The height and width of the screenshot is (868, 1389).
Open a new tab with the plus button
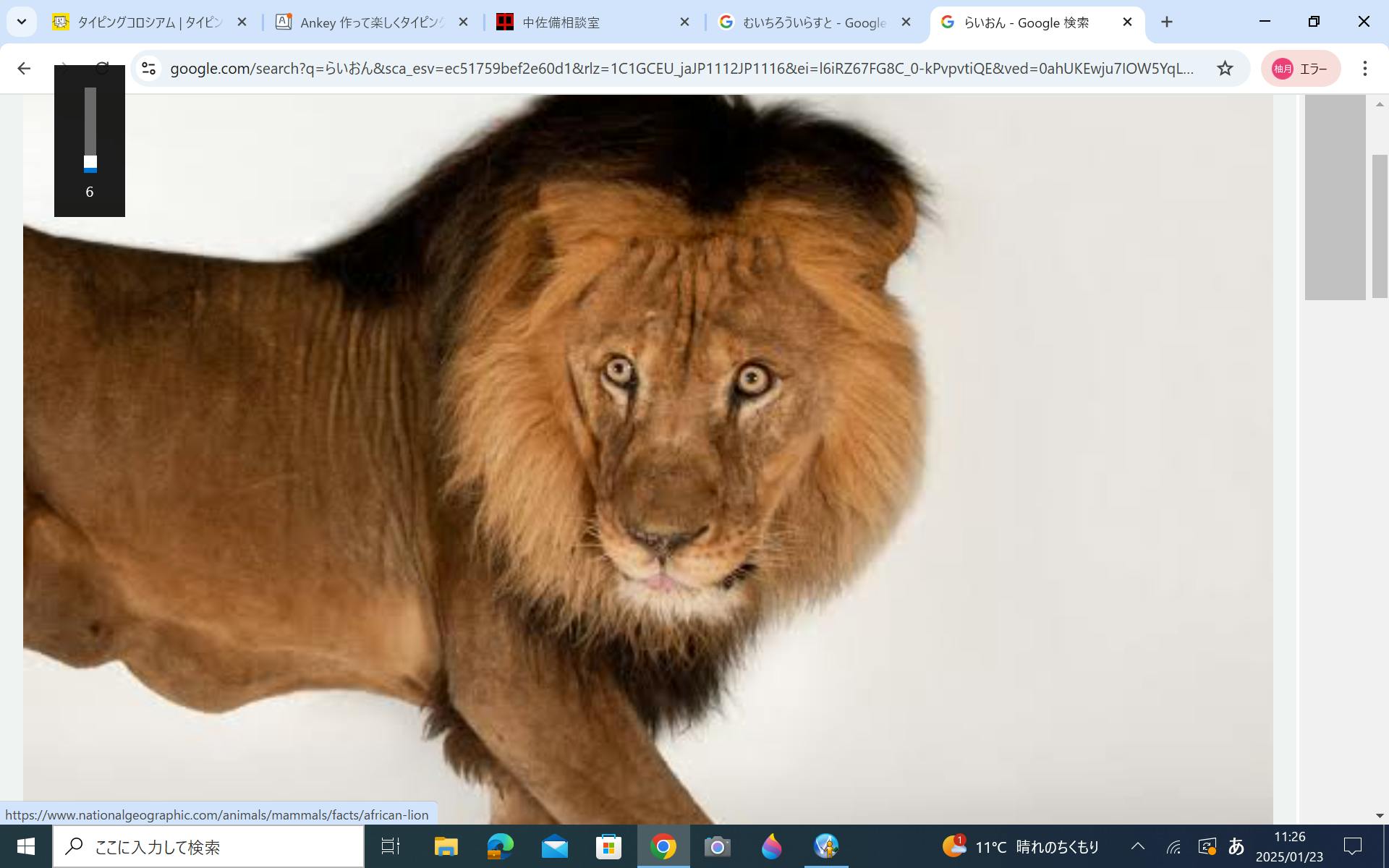(x=1166, y=22)
